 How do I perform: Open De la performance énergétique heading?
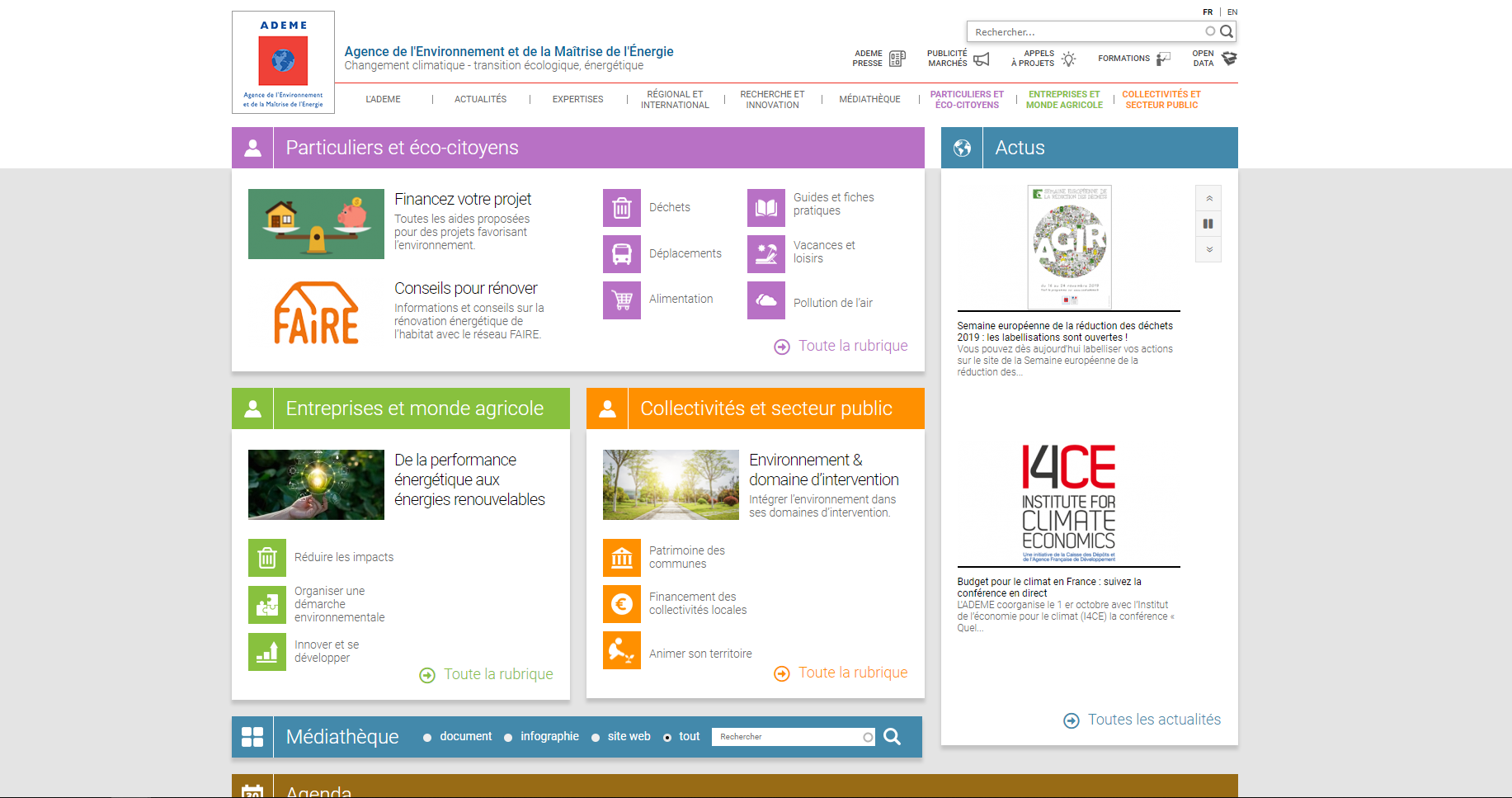(x=469, y=479)
